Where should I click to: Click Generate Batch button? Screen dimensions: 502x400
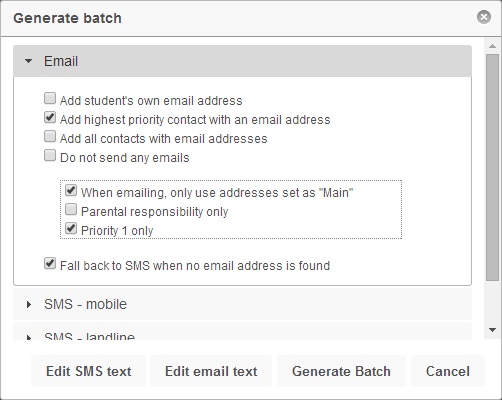click(x=341, y=371)
